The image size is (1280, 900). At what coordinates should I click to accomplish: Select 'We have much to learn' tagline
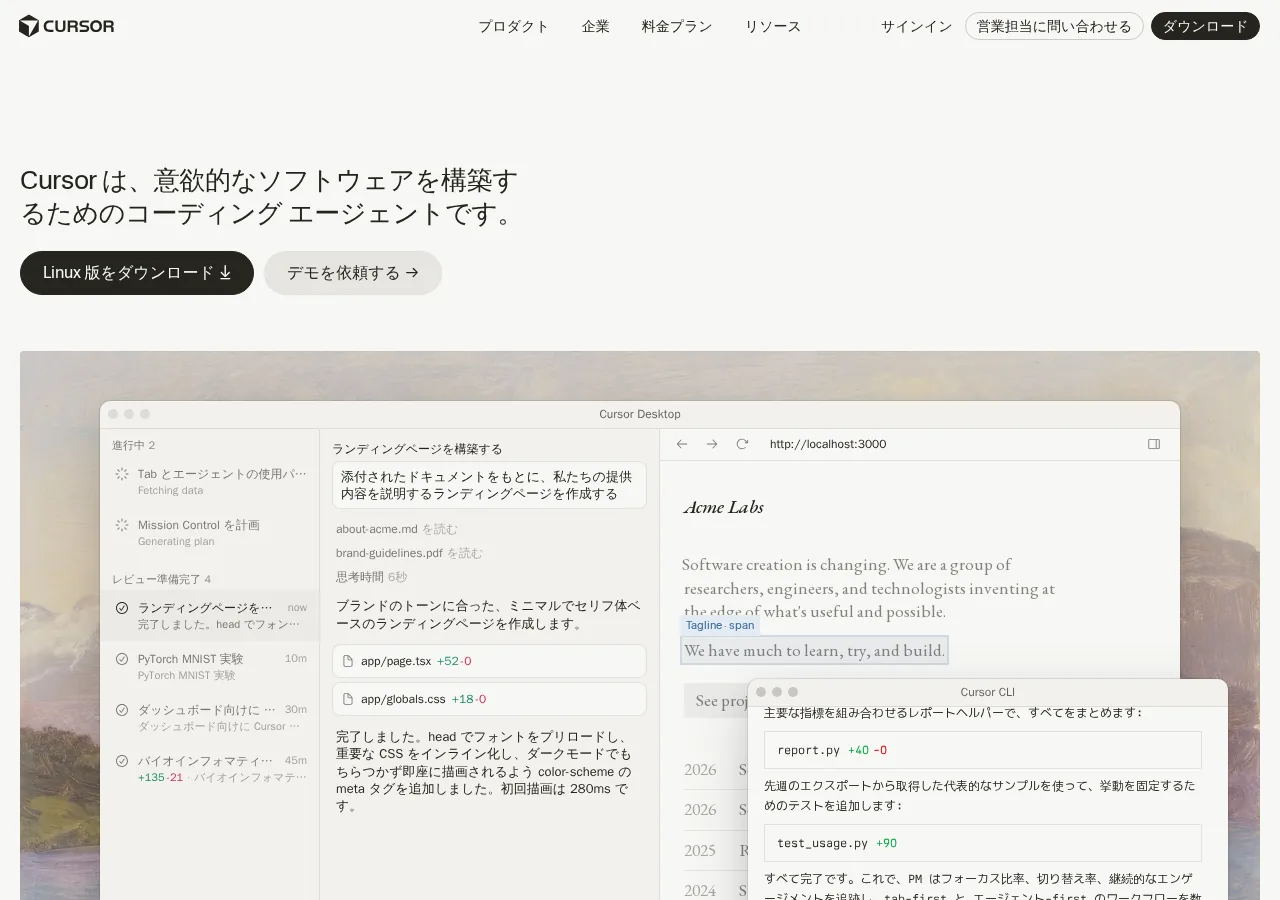point(814,651)
